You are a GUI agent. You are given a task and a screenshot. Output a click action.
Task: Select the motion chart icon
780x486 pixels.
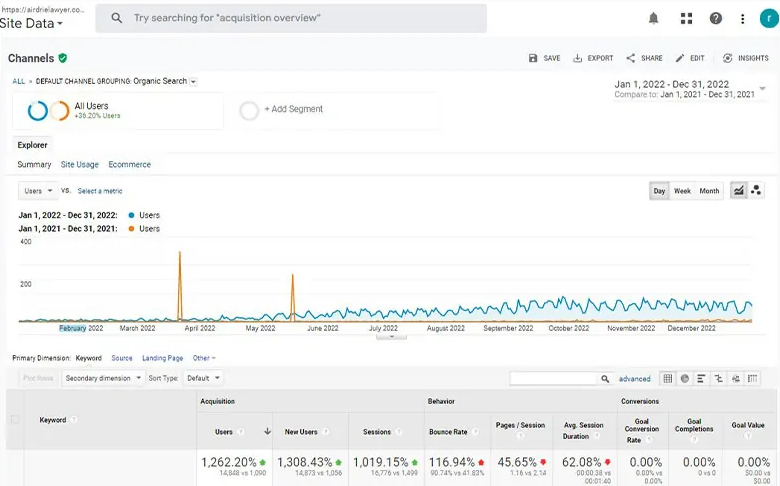757,191
